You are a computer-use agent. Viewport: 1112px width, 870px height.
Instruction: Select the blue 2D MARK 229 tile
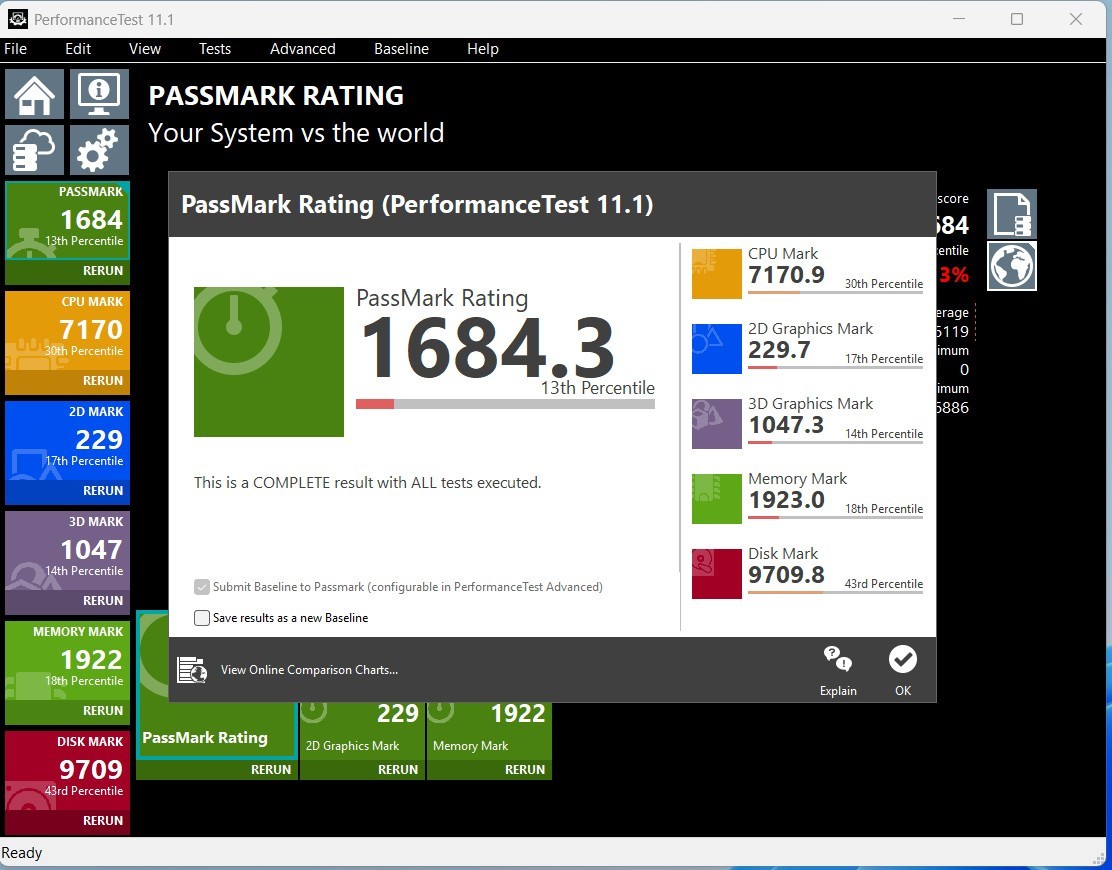(67, 440)
